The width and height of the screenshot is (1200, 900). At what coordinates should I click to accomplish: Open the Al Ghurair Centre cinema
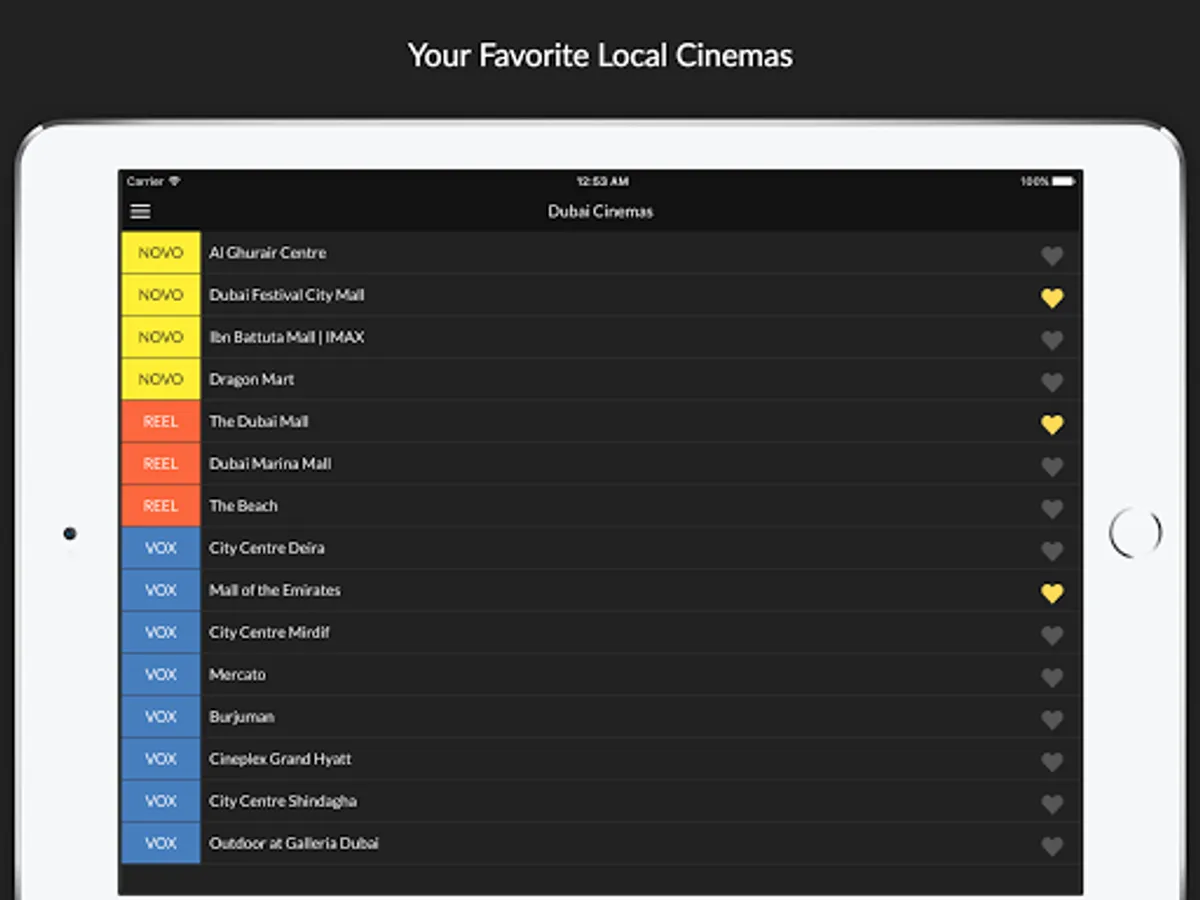601,253
